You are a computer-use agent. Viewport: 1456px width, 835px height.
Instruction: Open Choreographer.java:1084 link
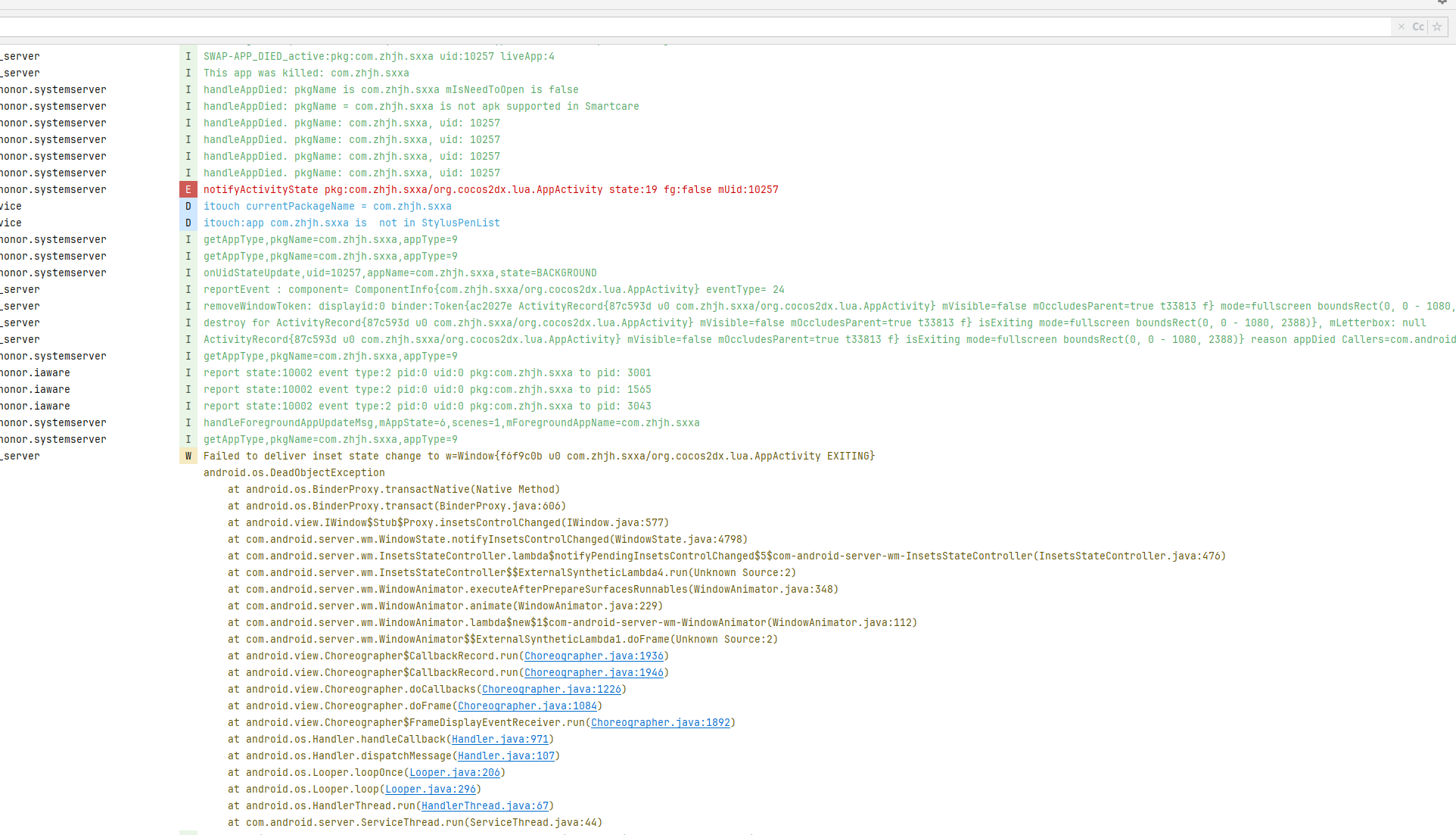tap(527, 706)
